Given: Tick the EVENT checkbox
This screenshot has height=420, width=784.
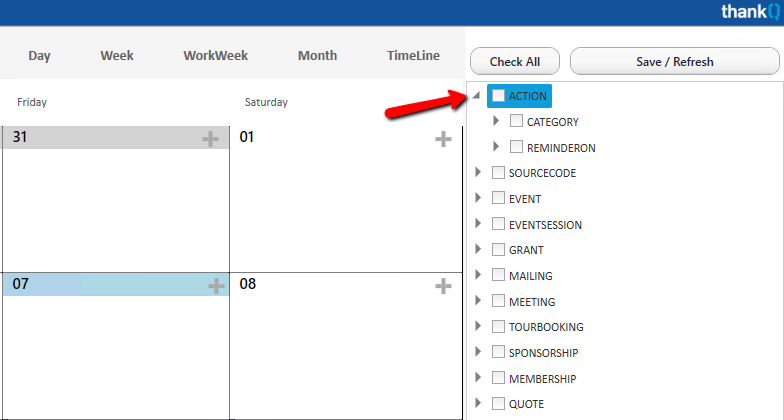Looking at the screenshot, I should pyautogui.click(x=498, y=198).
